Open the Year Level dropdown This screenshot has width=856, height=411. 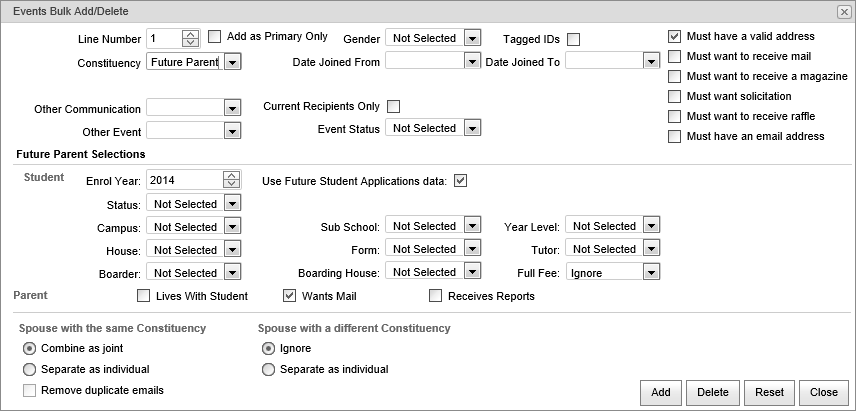pos(651,226)
